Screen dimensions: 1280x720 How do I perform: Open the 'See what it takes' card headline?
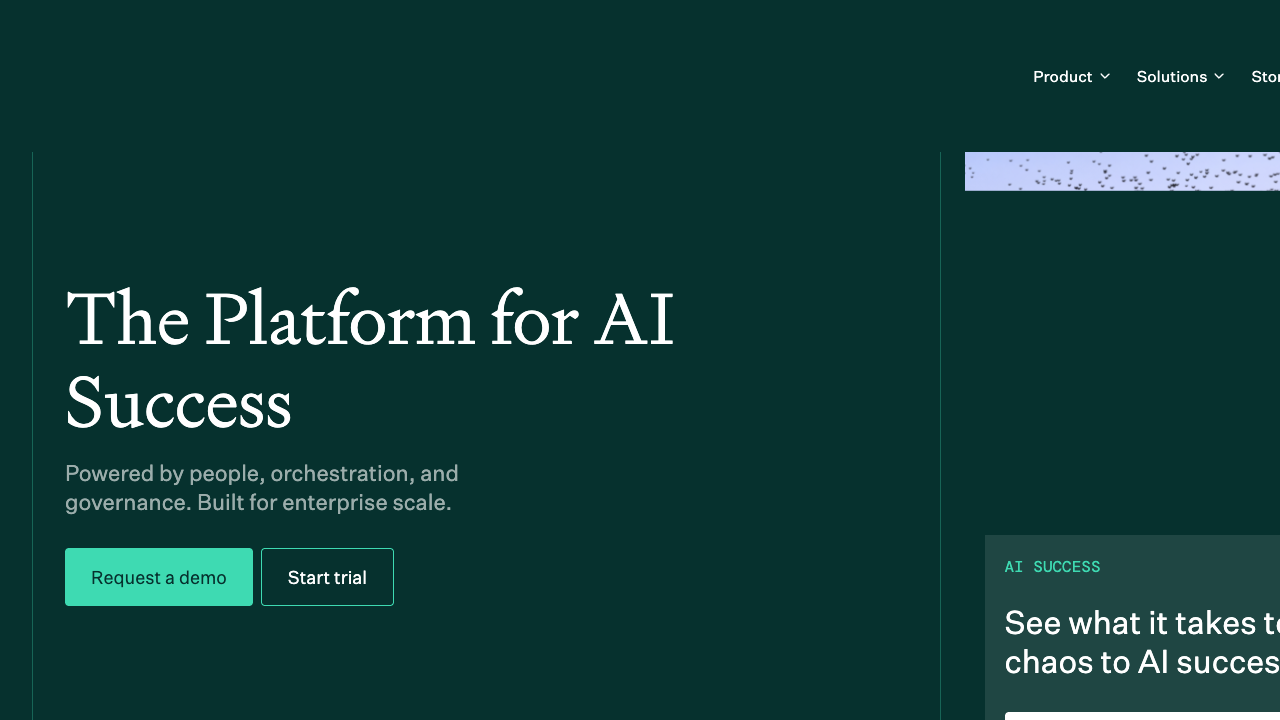tap(1142, 623)
